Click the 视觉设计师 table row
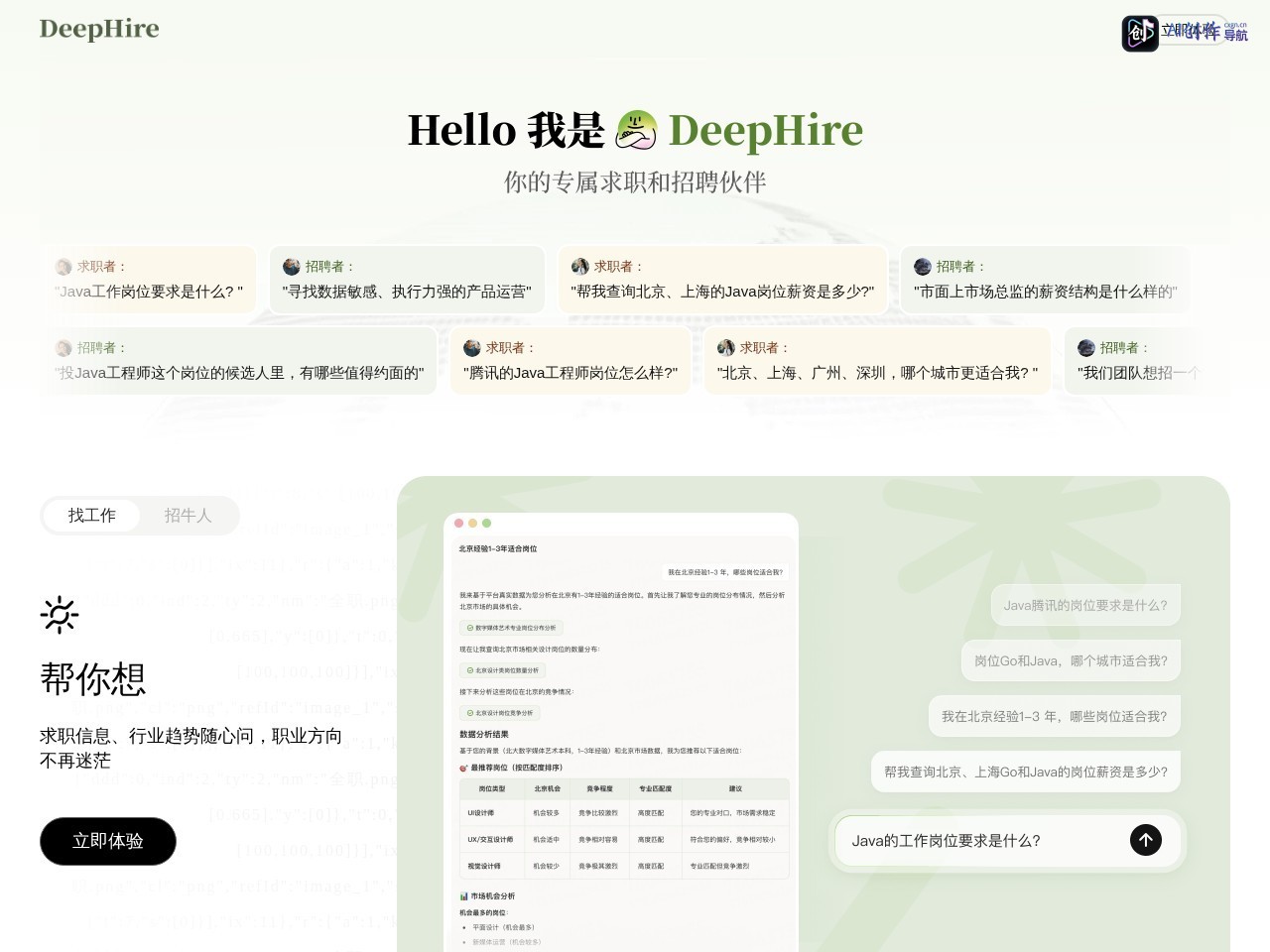 624,866
